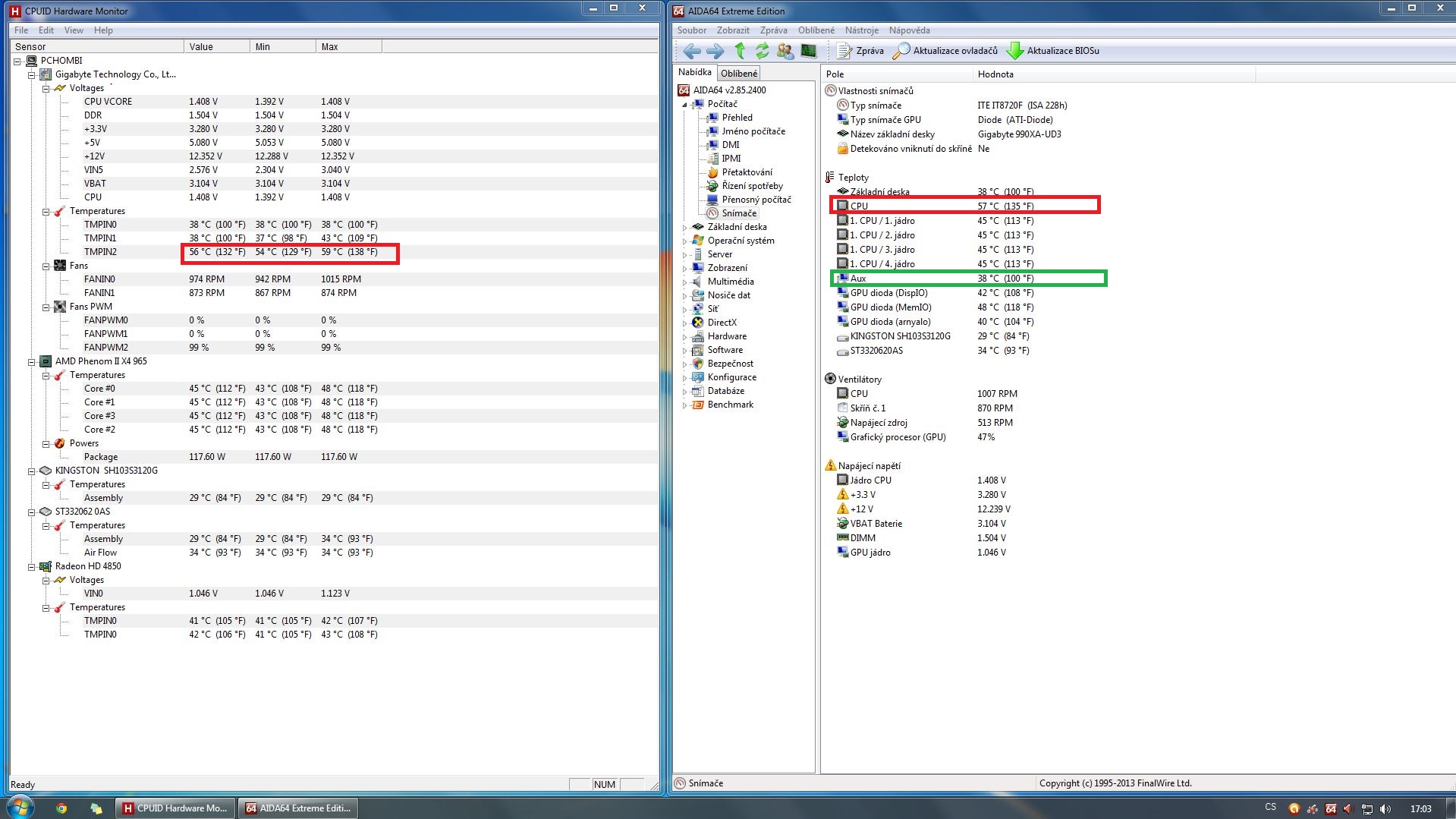Open the View menu in HWMonitor
The width and height of the screenshot is (1456, 819).
point(74,30)
